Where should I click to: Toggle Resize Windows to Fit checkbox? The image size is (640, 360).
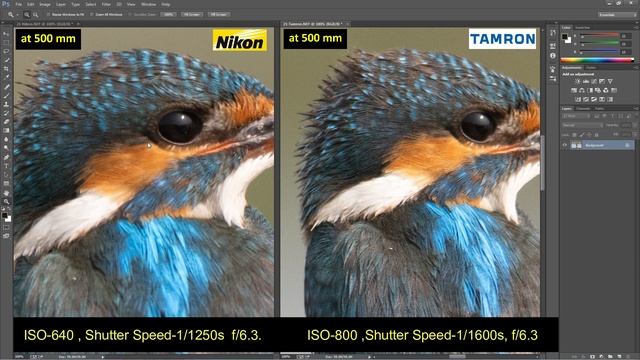pyautogui.click(x=48, y=14)
